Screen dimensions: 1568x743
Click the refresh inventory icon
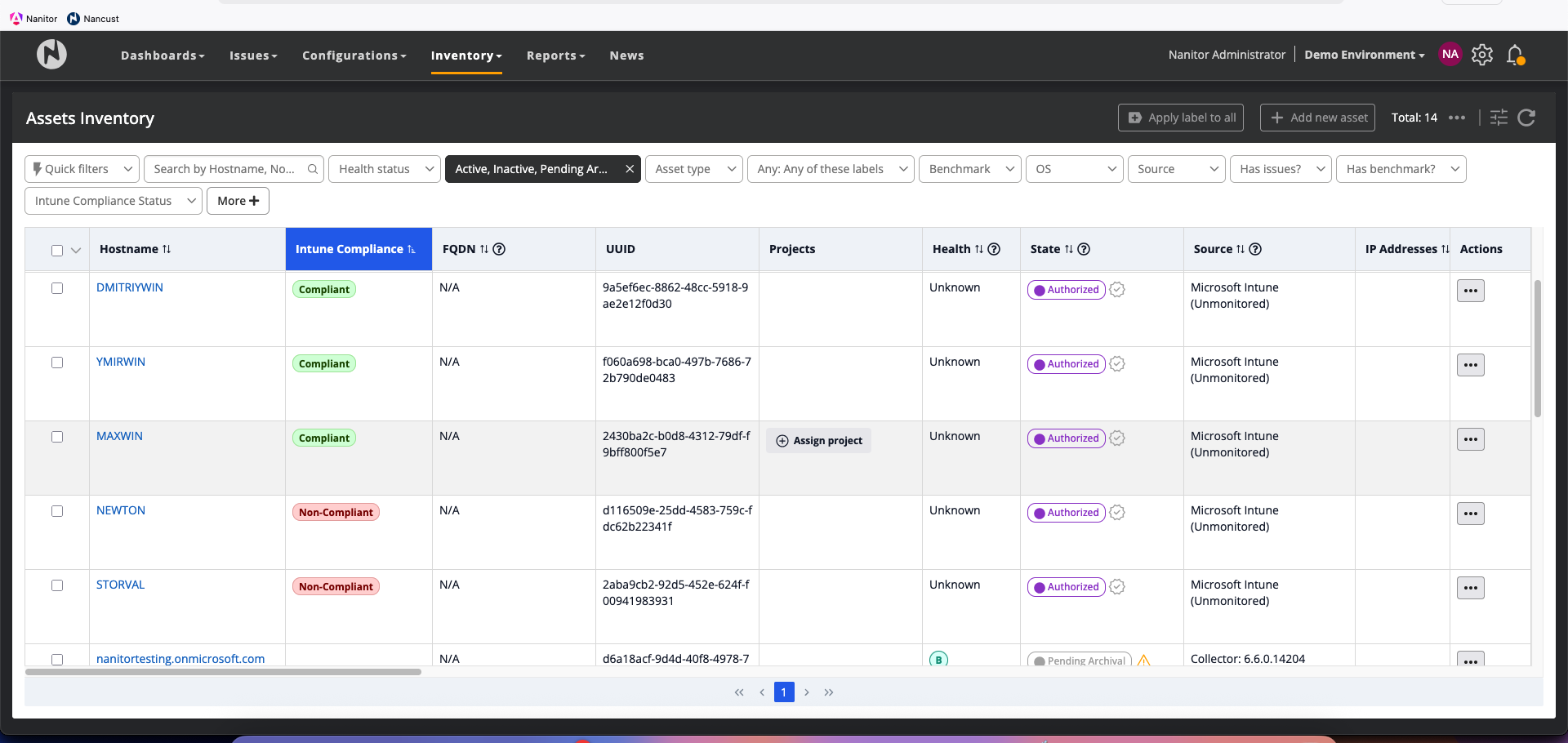tap(1526, 118)
